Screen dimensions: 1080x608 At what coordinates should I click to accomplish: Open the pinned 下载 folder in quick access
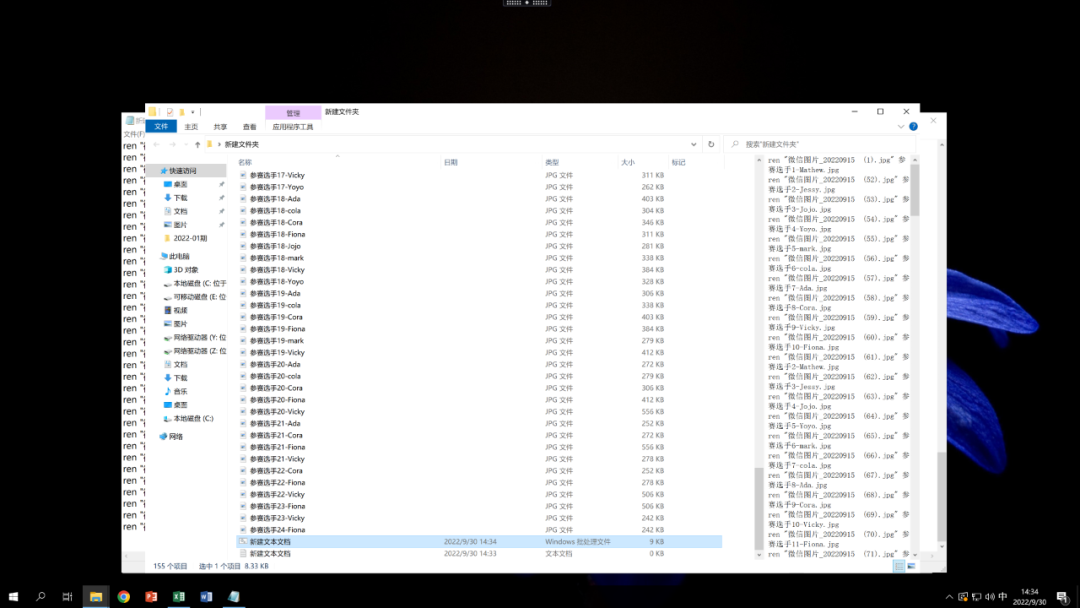[180, 198]
